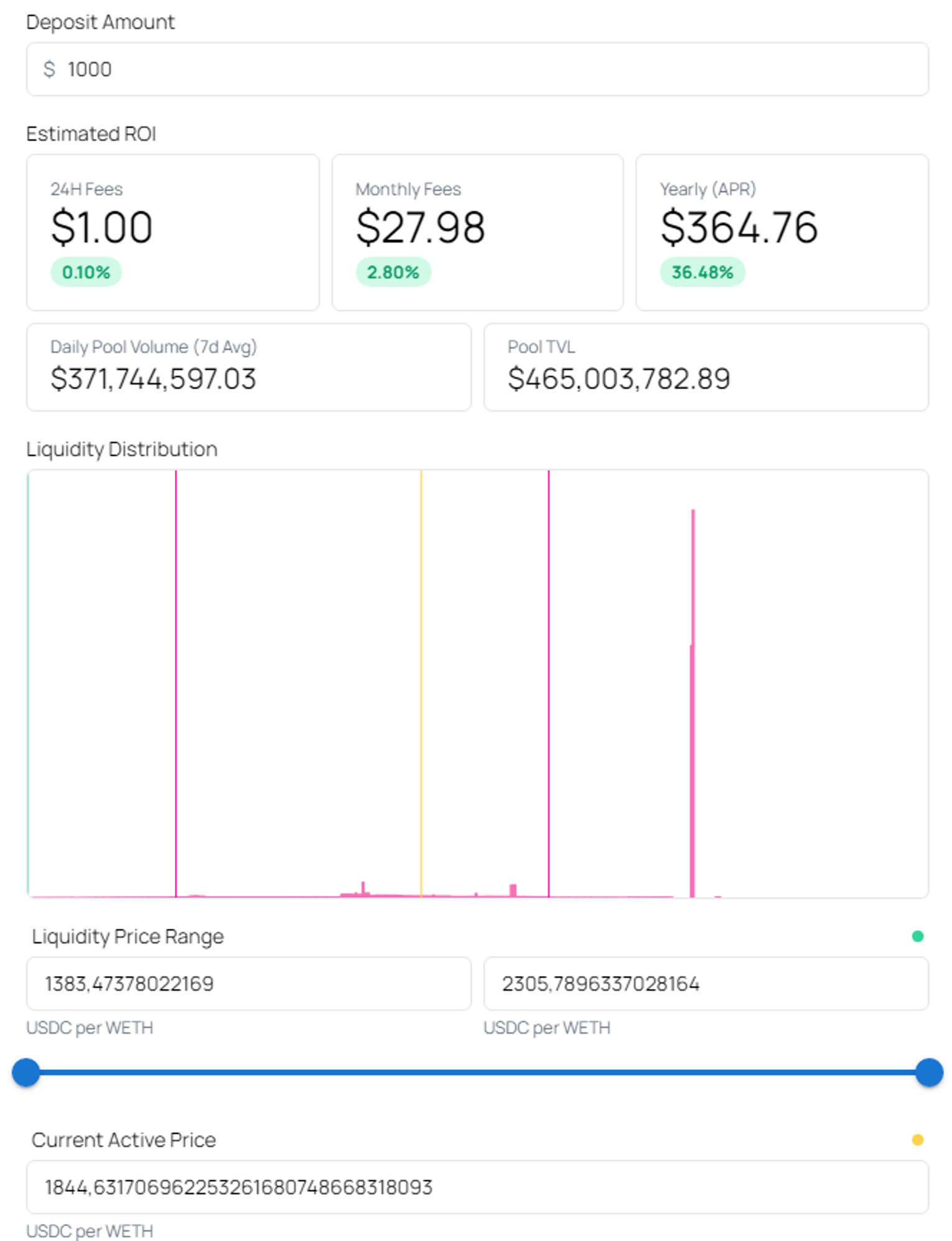Viewport: 952px width, 1241px height.
Task: Click the Deposit Amount input field
Action: (477, 69)
